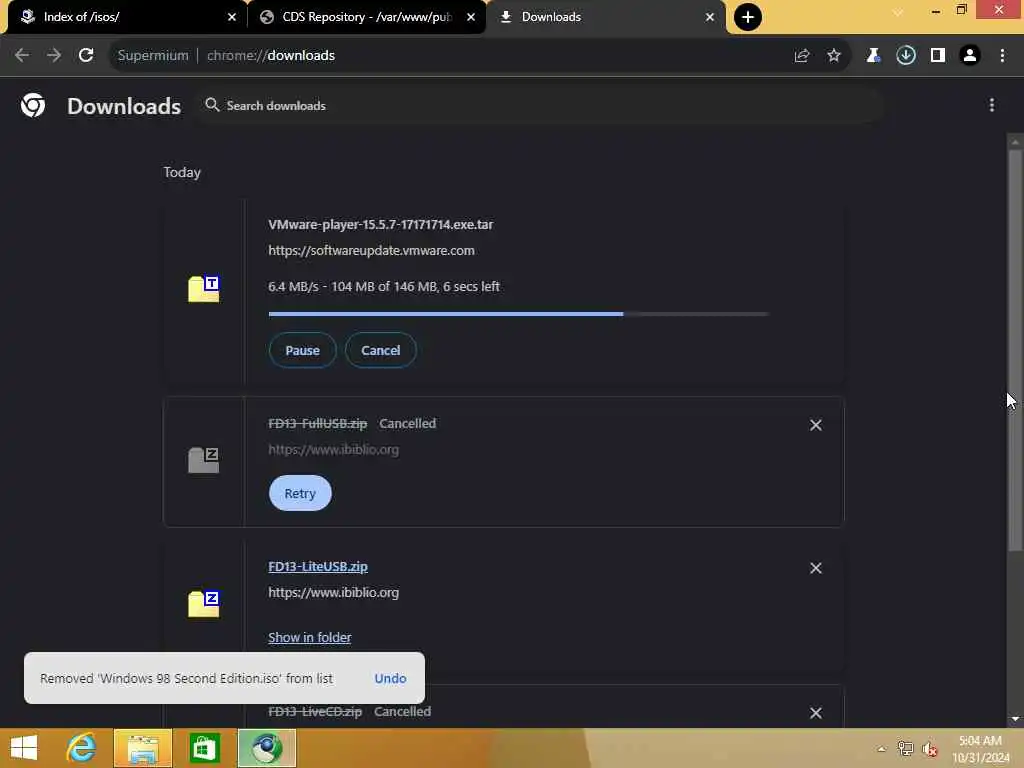
Task: Click the FD13-LiteUSB.zip file icon
Action: click(204, 603)
